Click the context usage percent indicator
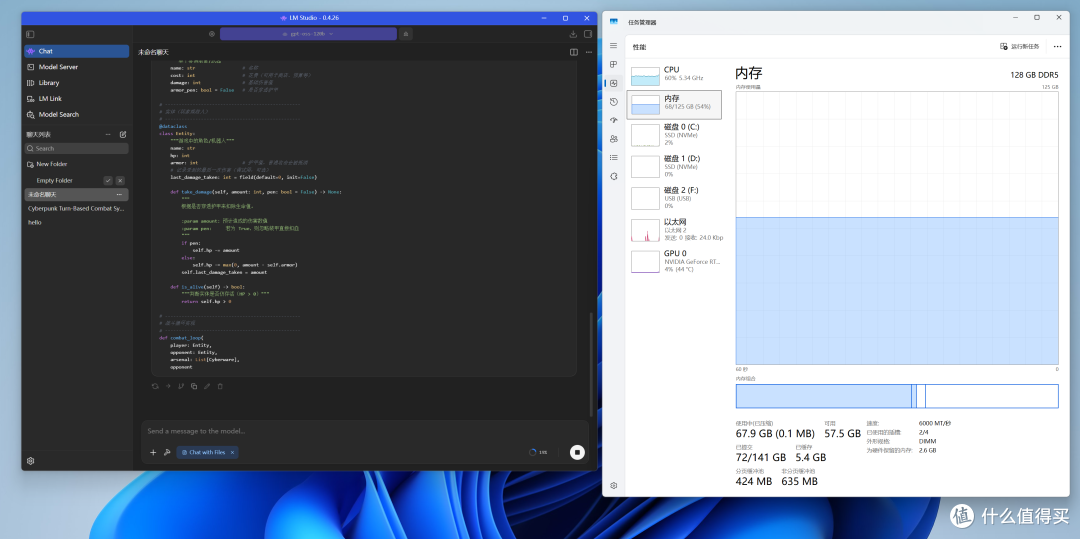The image size is (1080, 539). point(539,452)
